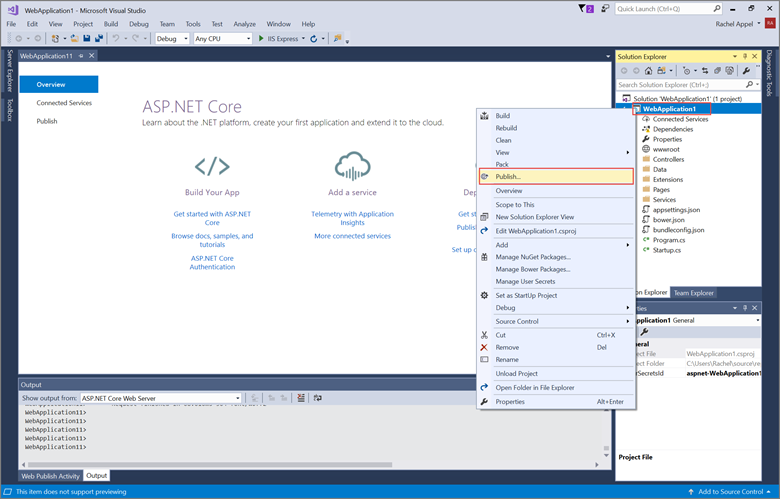Select Publish... in the context menu
The image size is (780, 499).
(x=556, y=177)
